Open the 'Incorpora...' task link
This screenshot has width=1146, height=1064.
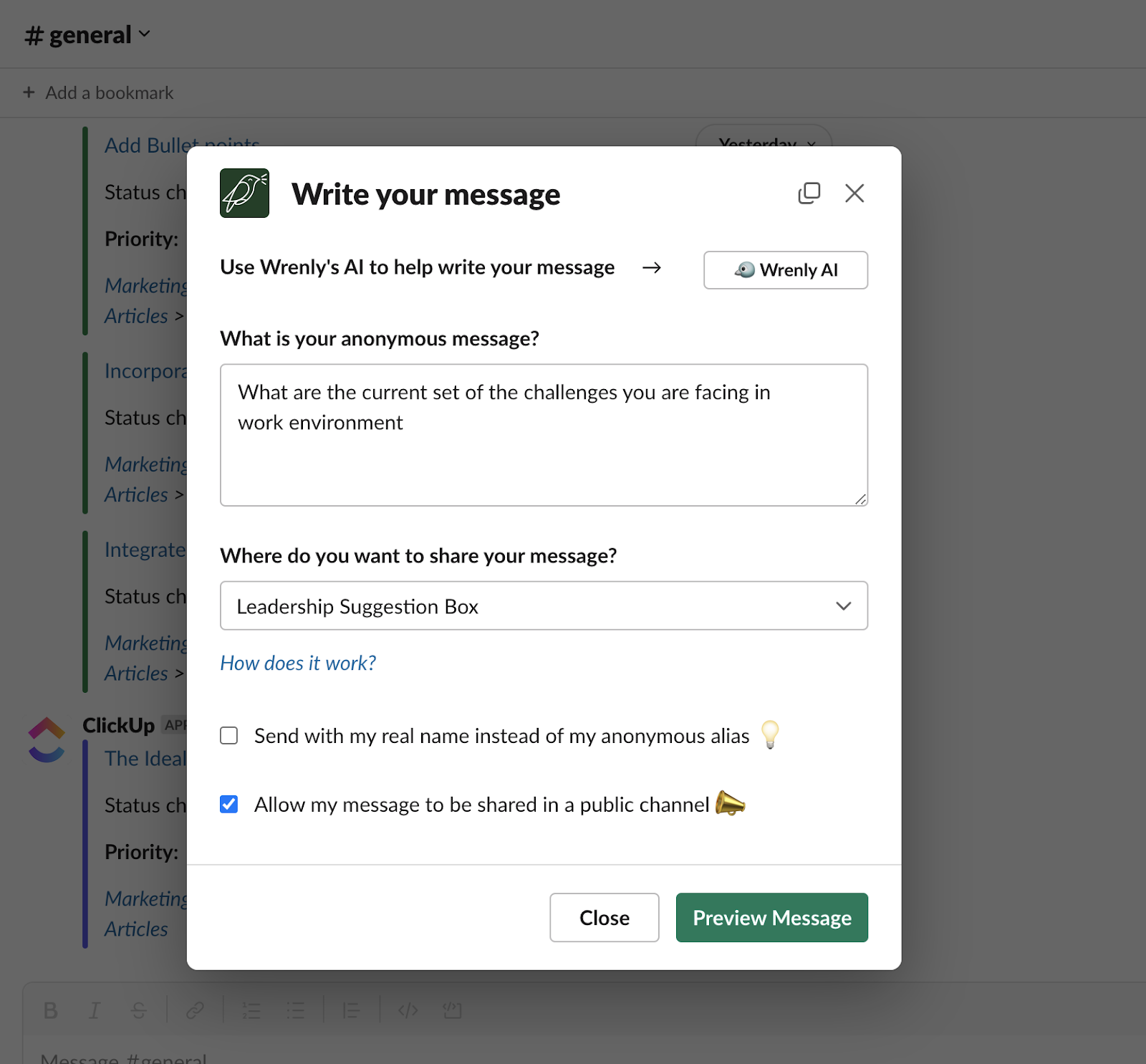pyautogui.click(x=145, y=371)
